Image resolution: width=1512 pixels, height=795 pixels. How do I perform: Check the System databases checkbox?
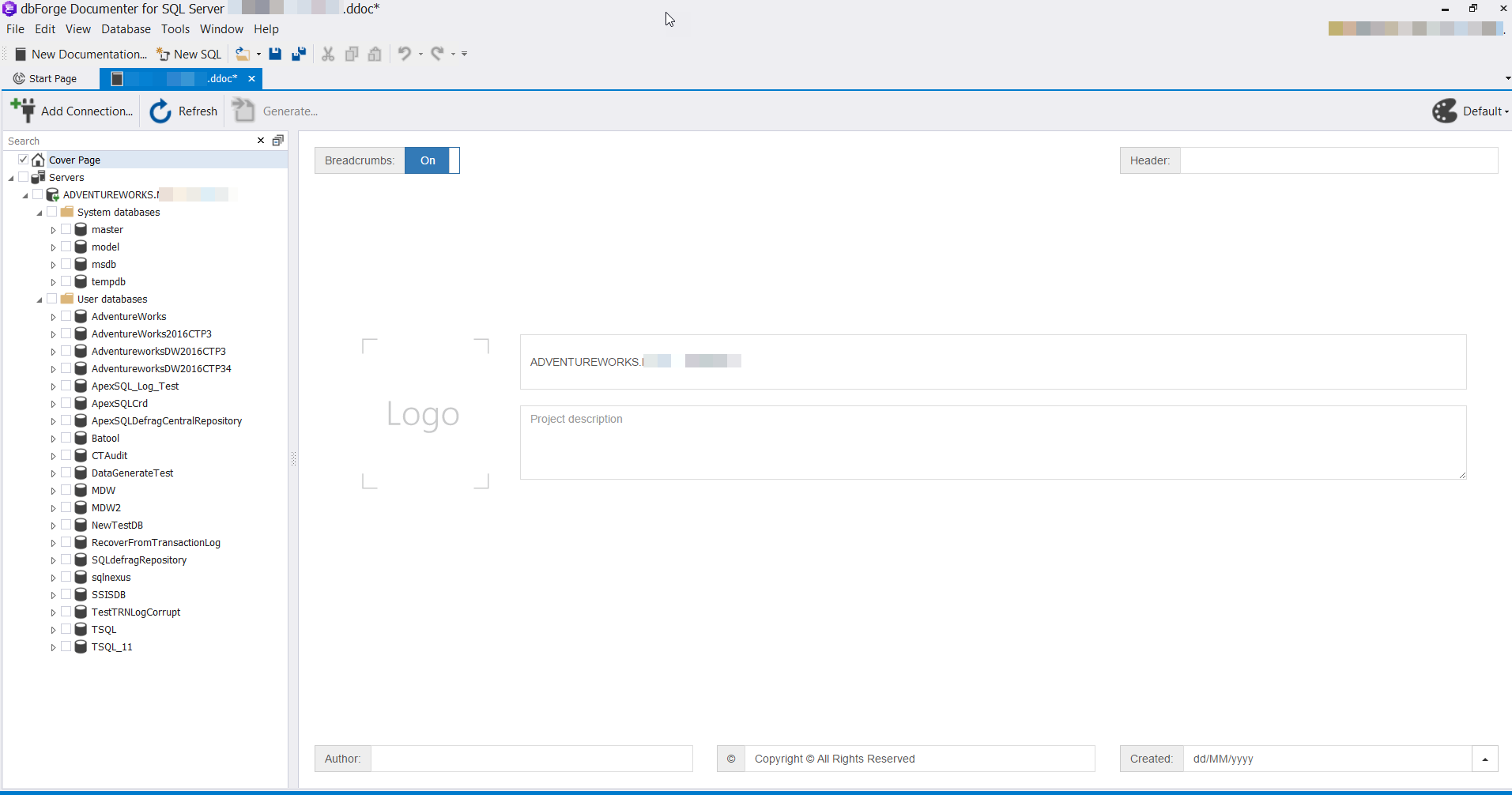52,212
